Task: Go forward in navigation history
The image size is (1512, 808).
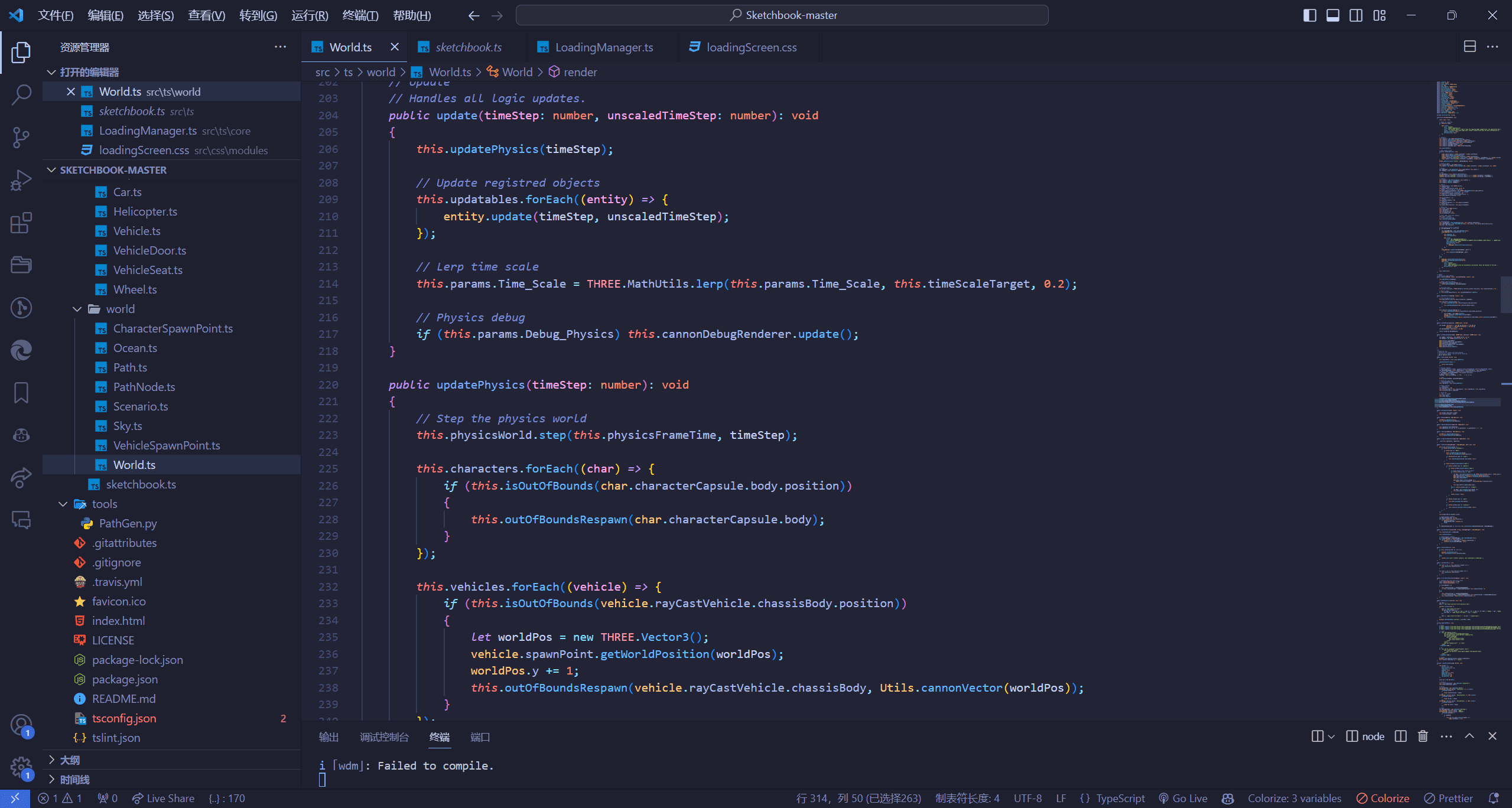Action: 497,15
